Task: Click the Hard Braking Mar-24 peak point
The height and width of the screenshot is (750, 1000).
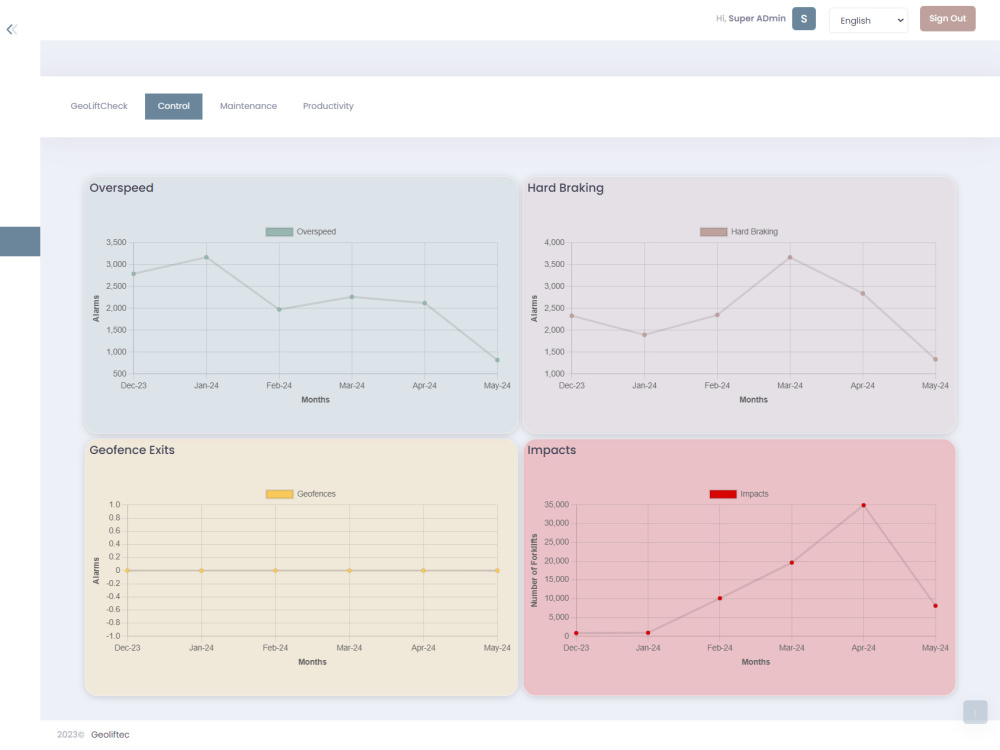Action: 790,257
